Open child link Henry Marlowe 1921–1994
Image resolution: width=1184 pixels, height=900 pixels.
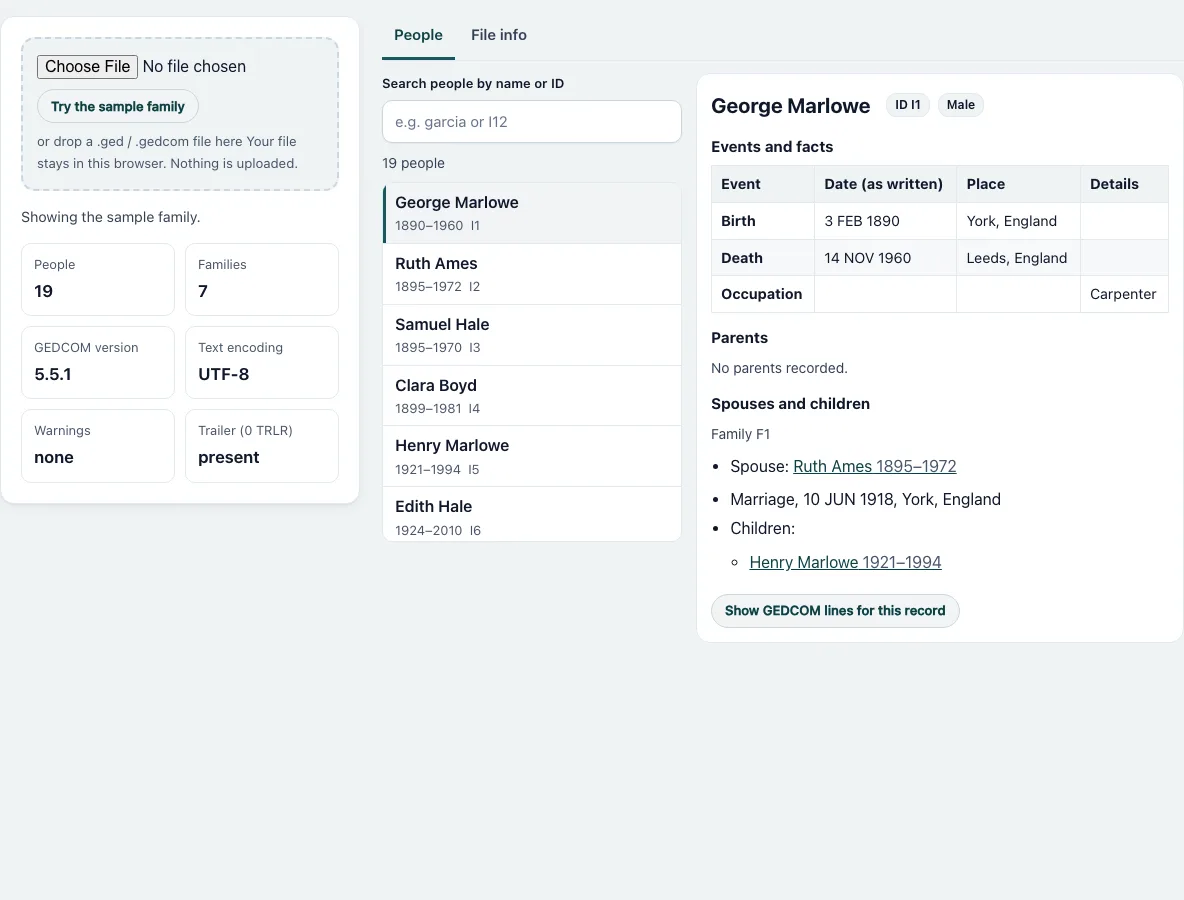pyautogui.click(x=845, y=562)
